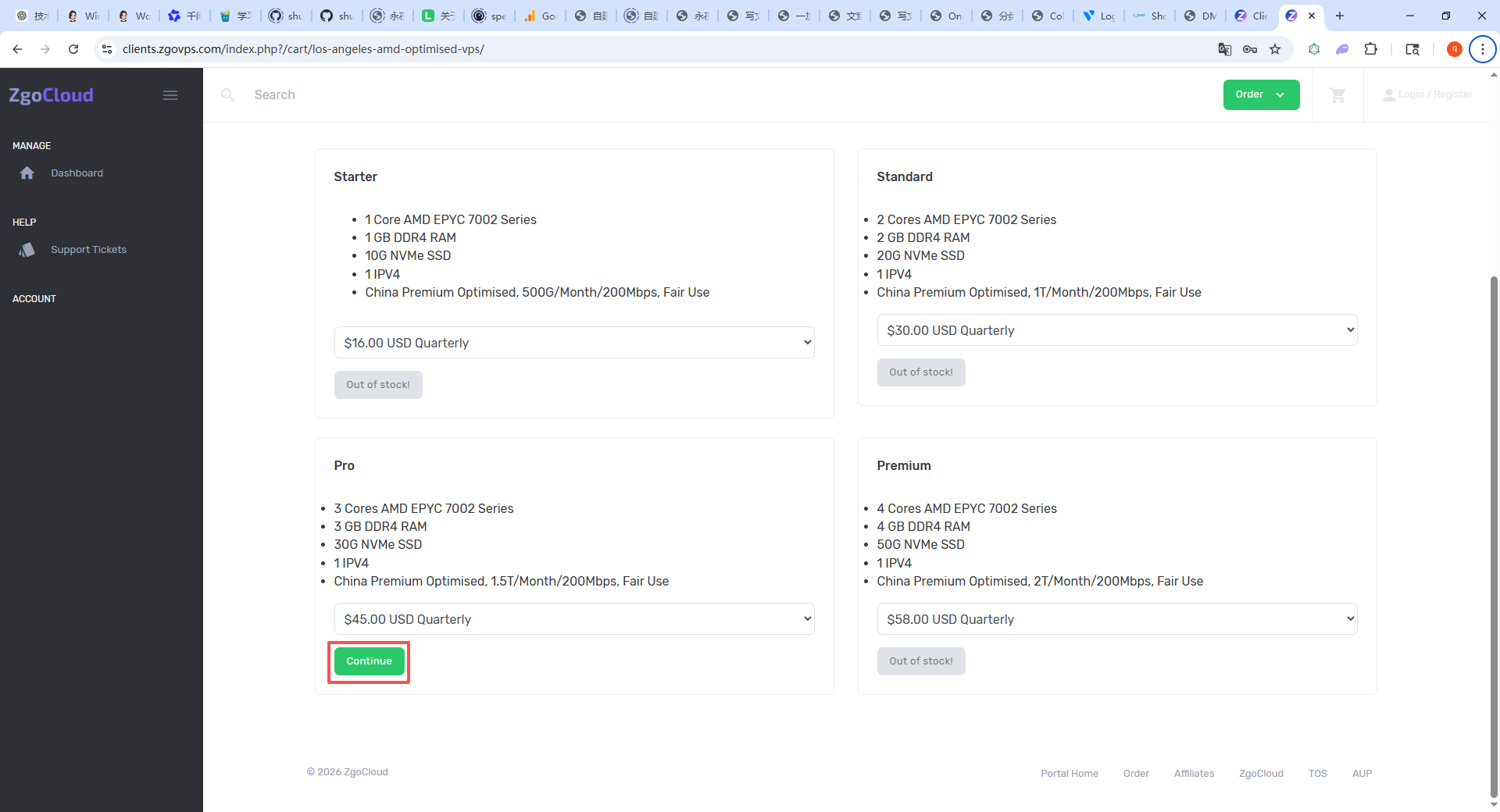Image resolution: width=1500 pixels, height=812 pixels.
Task: Toggle the sidebar hamburger menu
Action: 170,95
